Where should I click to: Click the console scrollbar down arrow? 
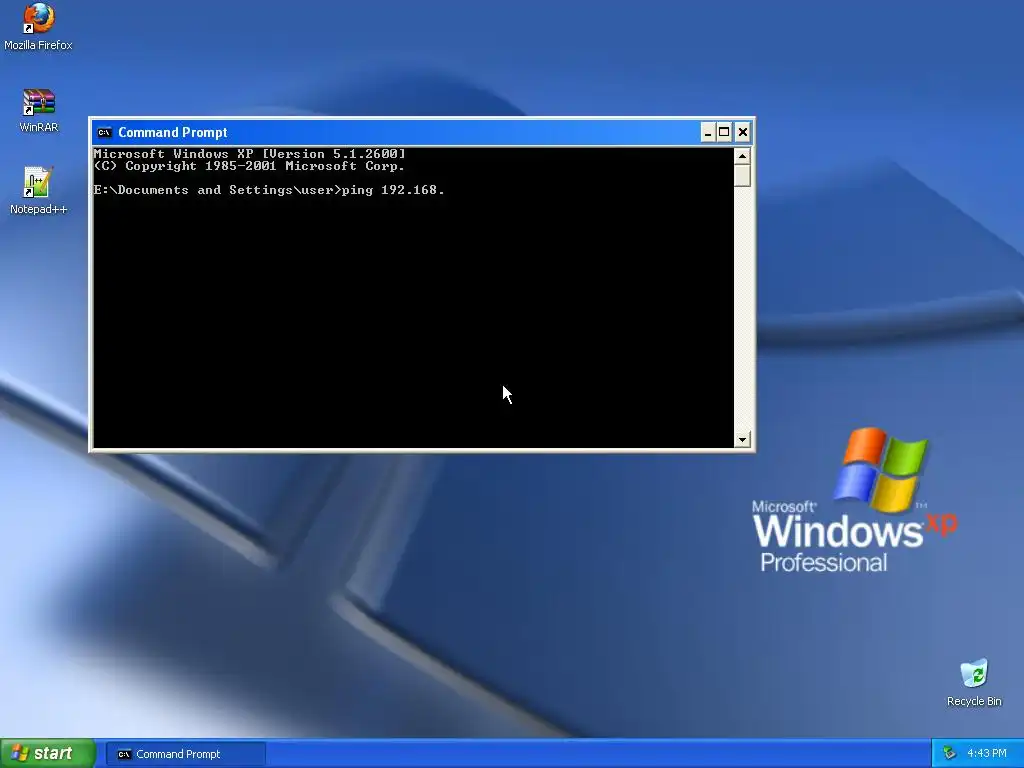pos(742,440)
